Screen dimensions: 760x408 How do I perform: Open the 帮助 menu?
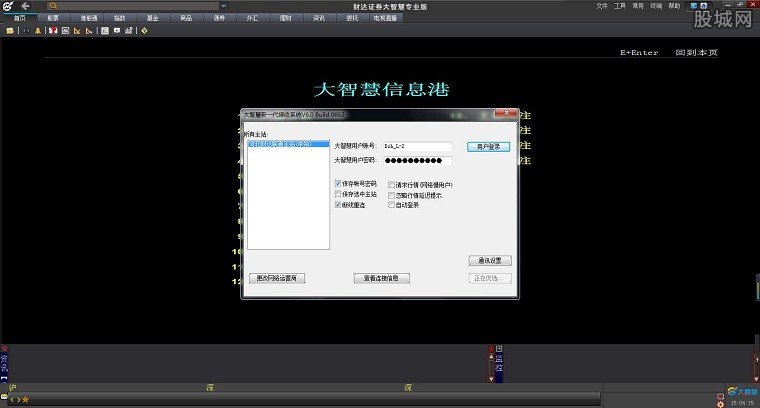pyautogui.click(x=674, y=6)
